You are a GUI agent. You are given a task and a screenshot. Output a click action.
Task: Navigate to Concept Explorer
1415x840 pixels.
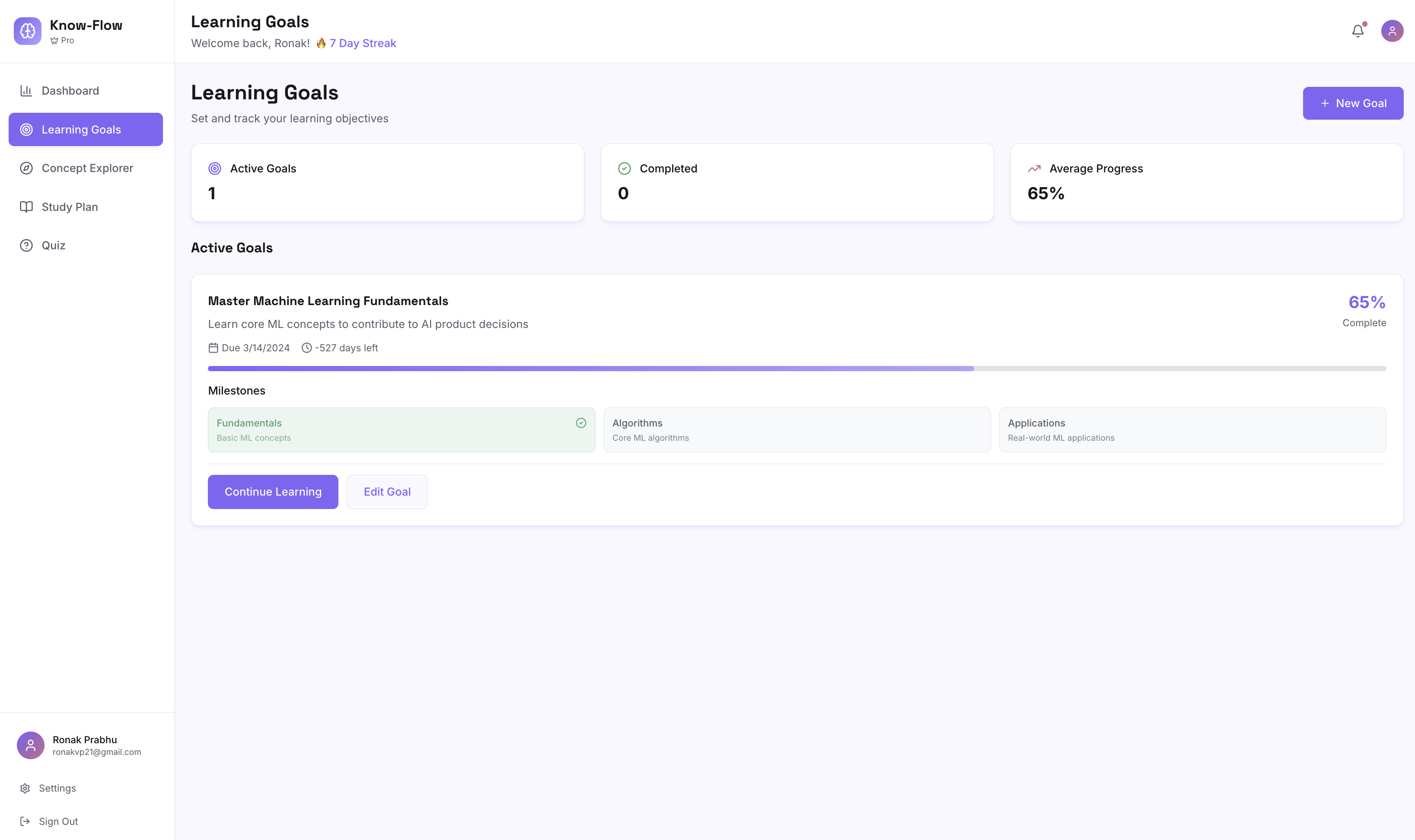click(87, 168)
